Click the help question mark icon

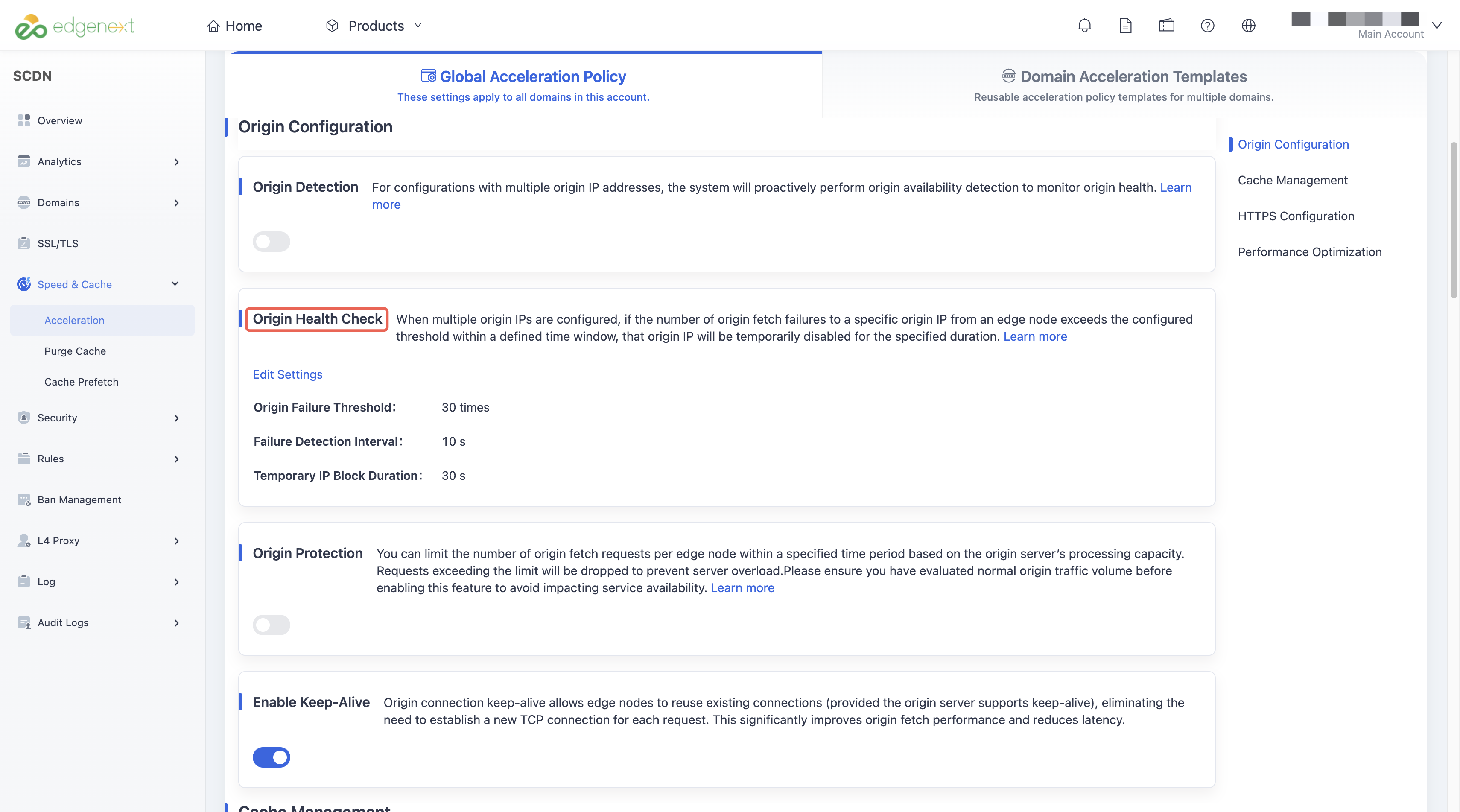(x=1207, y=26)
